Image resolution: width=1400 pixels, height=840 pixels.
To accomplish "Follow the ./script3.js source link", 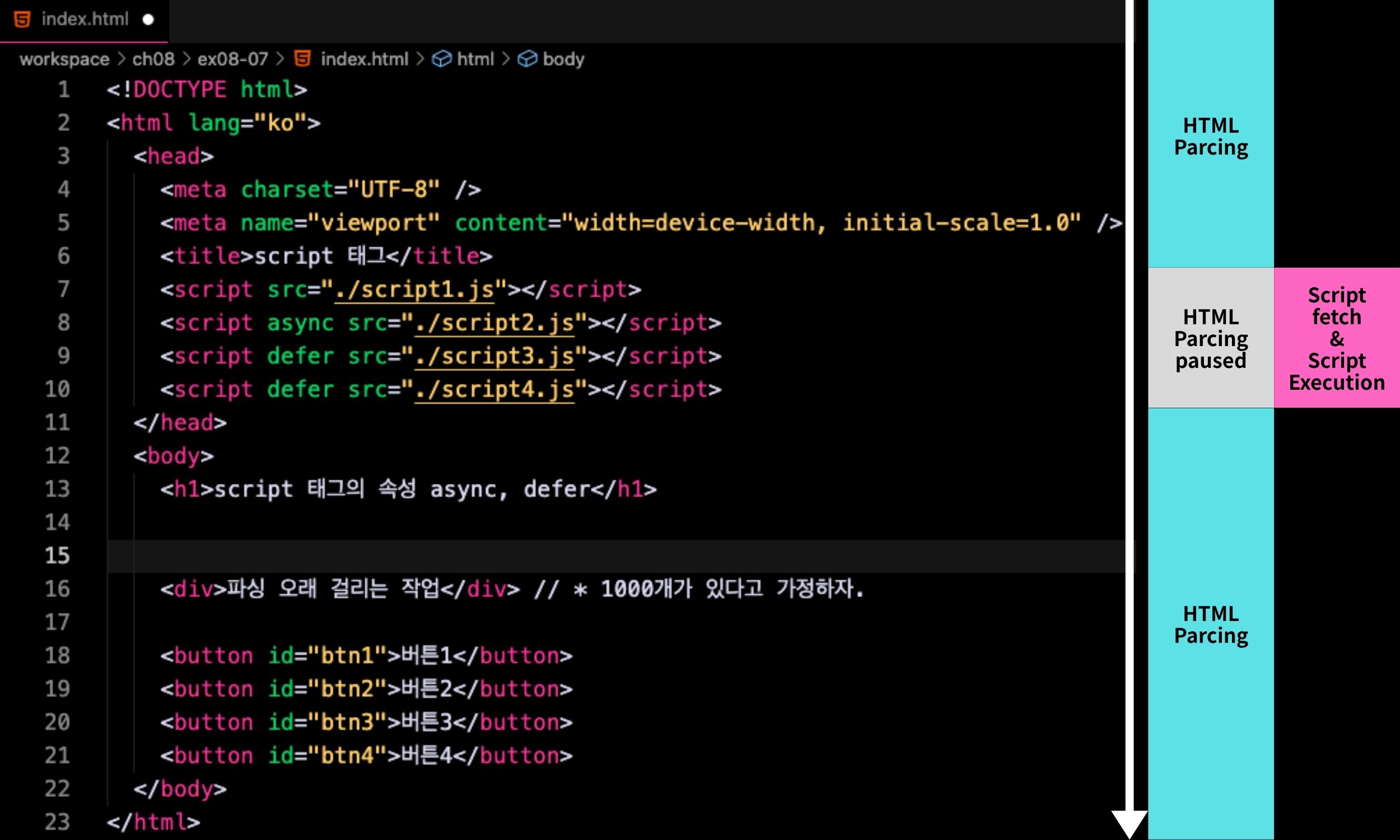I will [494, 357].
